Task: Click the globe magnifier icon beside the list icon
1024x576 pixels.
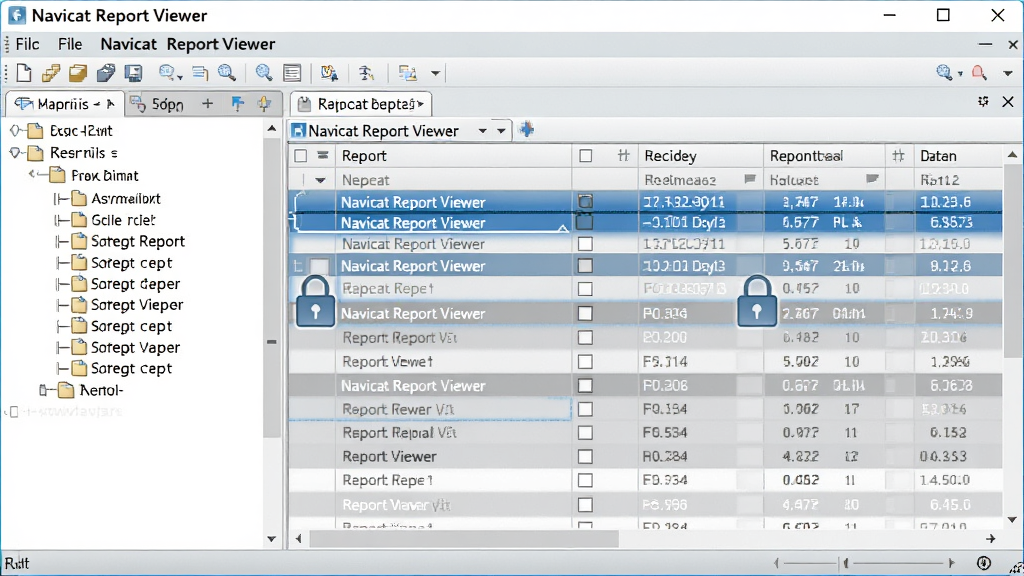Action: coord(227,72)
